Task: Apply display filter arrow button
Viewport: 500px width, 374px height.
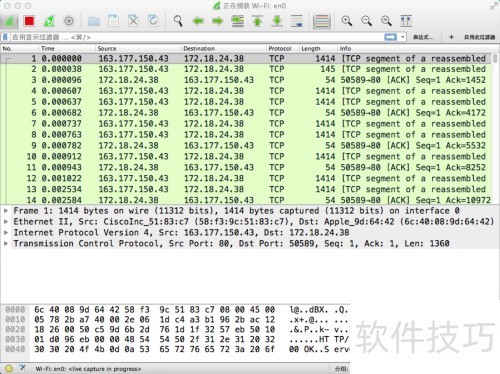Action: point(390,37)
